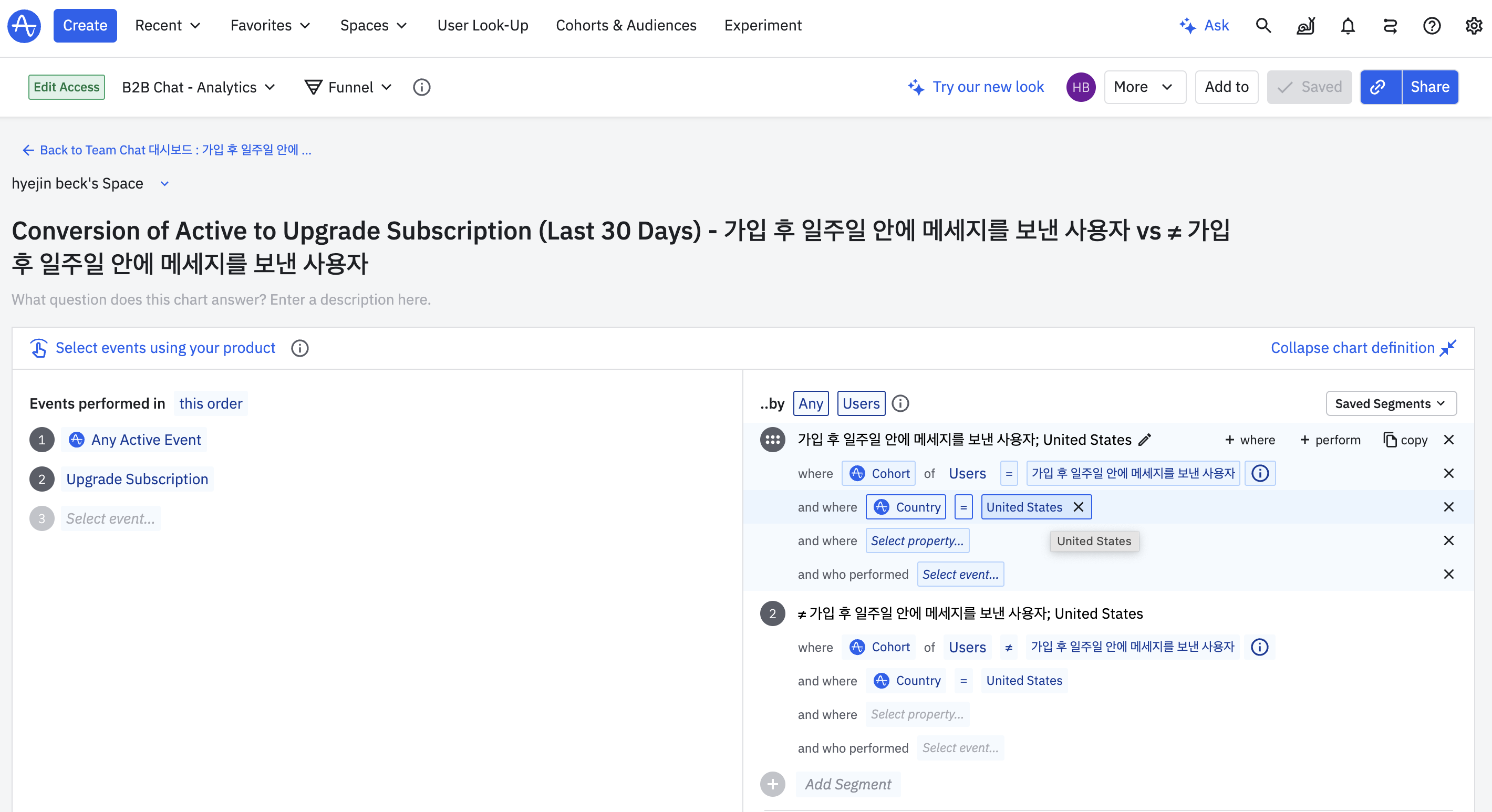Click the Select event field for step 3
This screenshot has width=1492, height=812.
tap(111, 518)
